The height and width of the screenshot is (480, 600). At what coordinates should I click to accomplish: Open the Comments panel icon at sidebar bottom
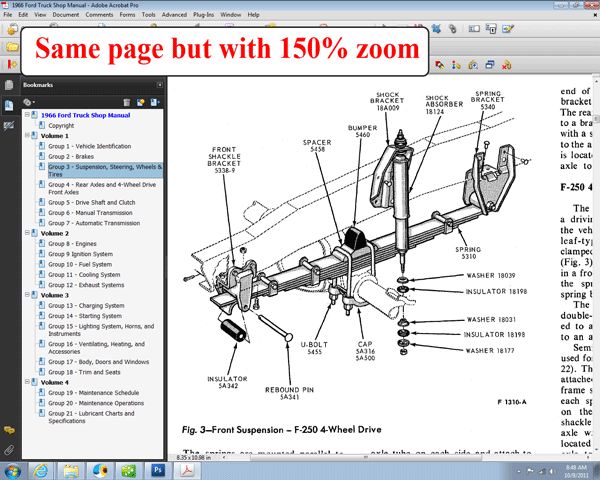9,430
